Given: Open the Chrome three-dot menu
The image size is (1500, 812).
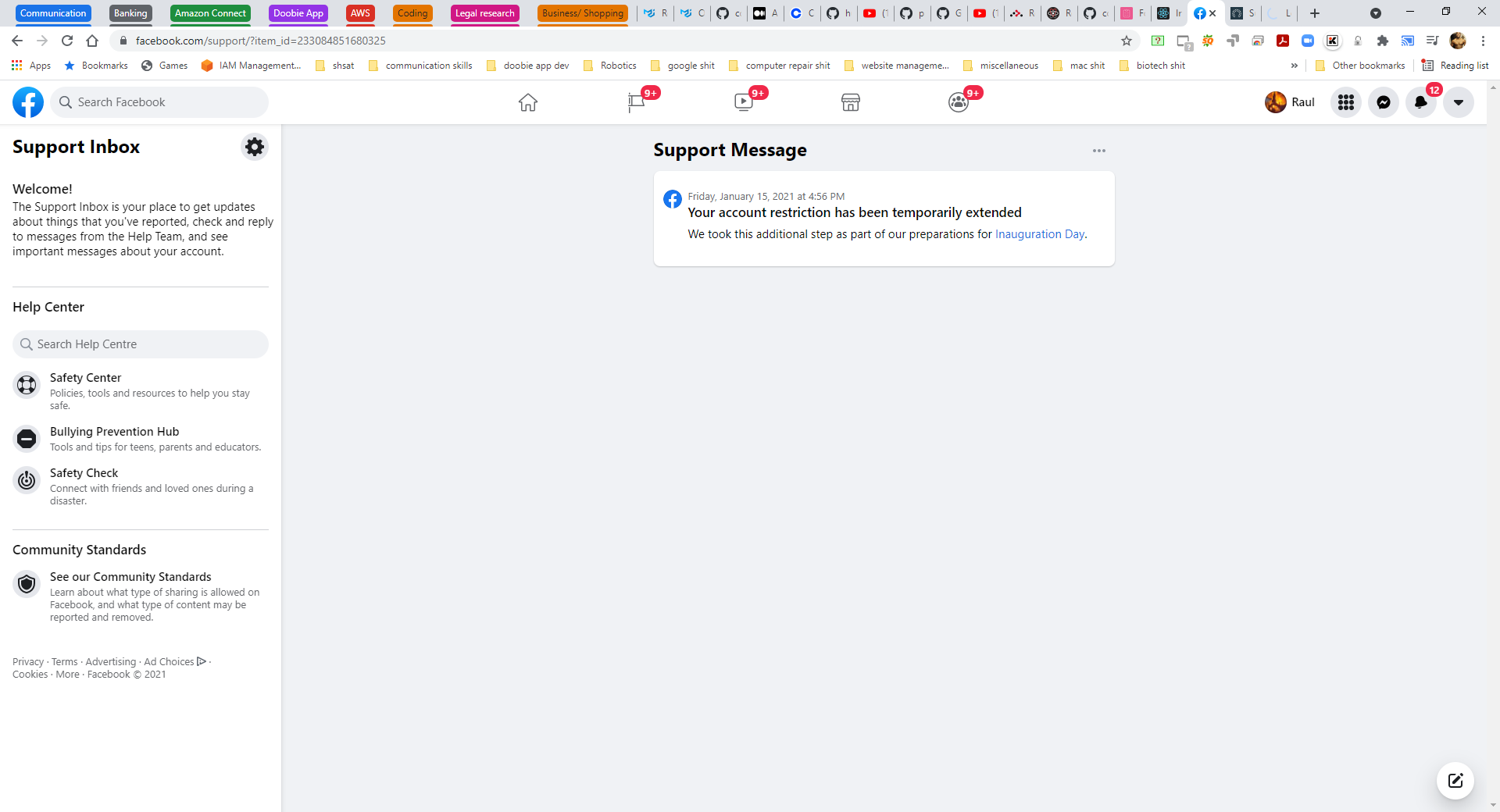Looking at the screenshot, I should click(x=1483, y=41).
